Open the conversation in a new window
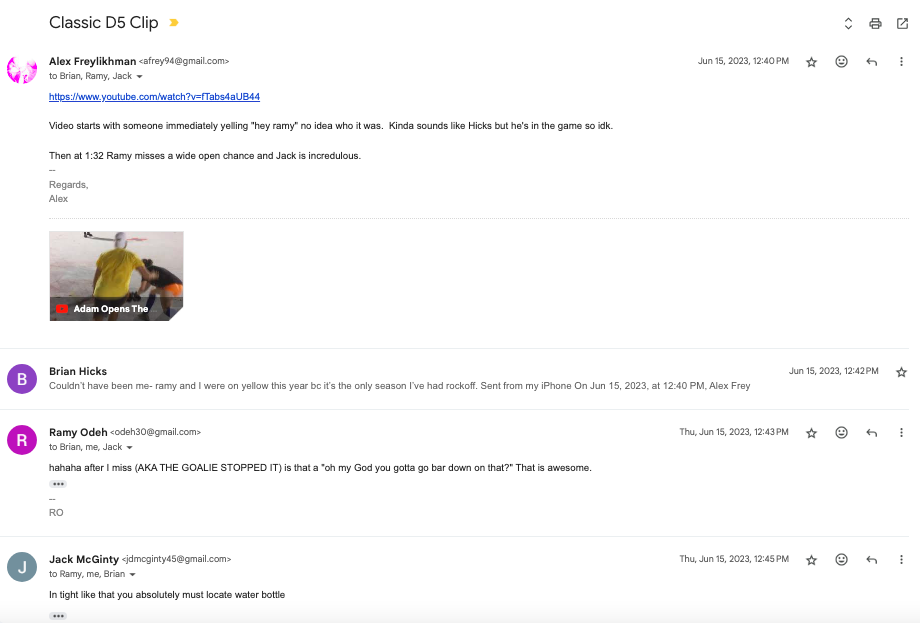 [902, 23]
